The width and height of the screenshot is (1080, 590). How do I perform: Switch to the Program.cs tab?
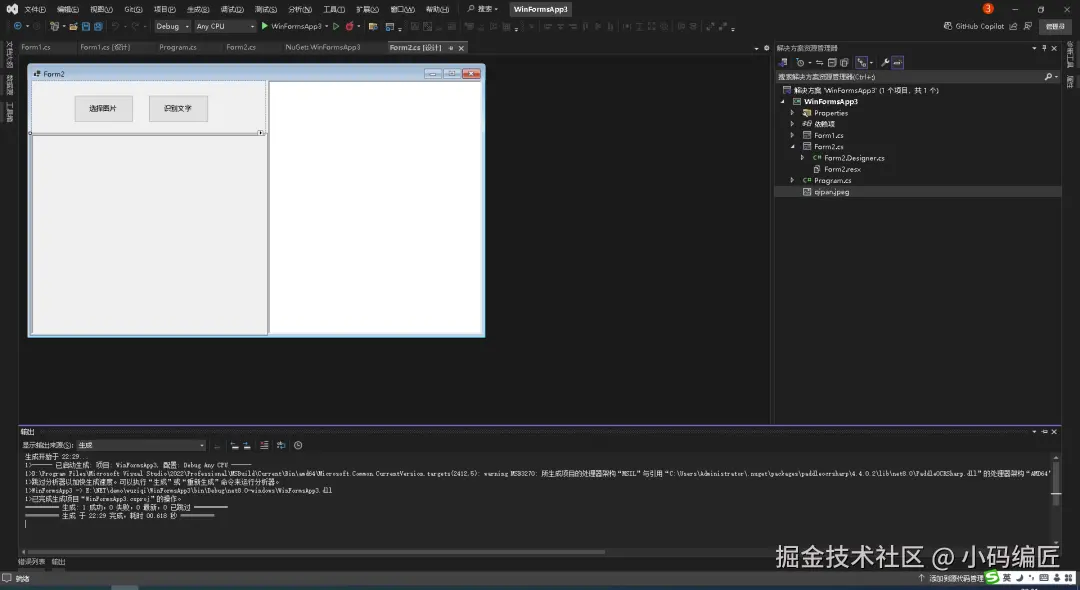click(178, 48)
